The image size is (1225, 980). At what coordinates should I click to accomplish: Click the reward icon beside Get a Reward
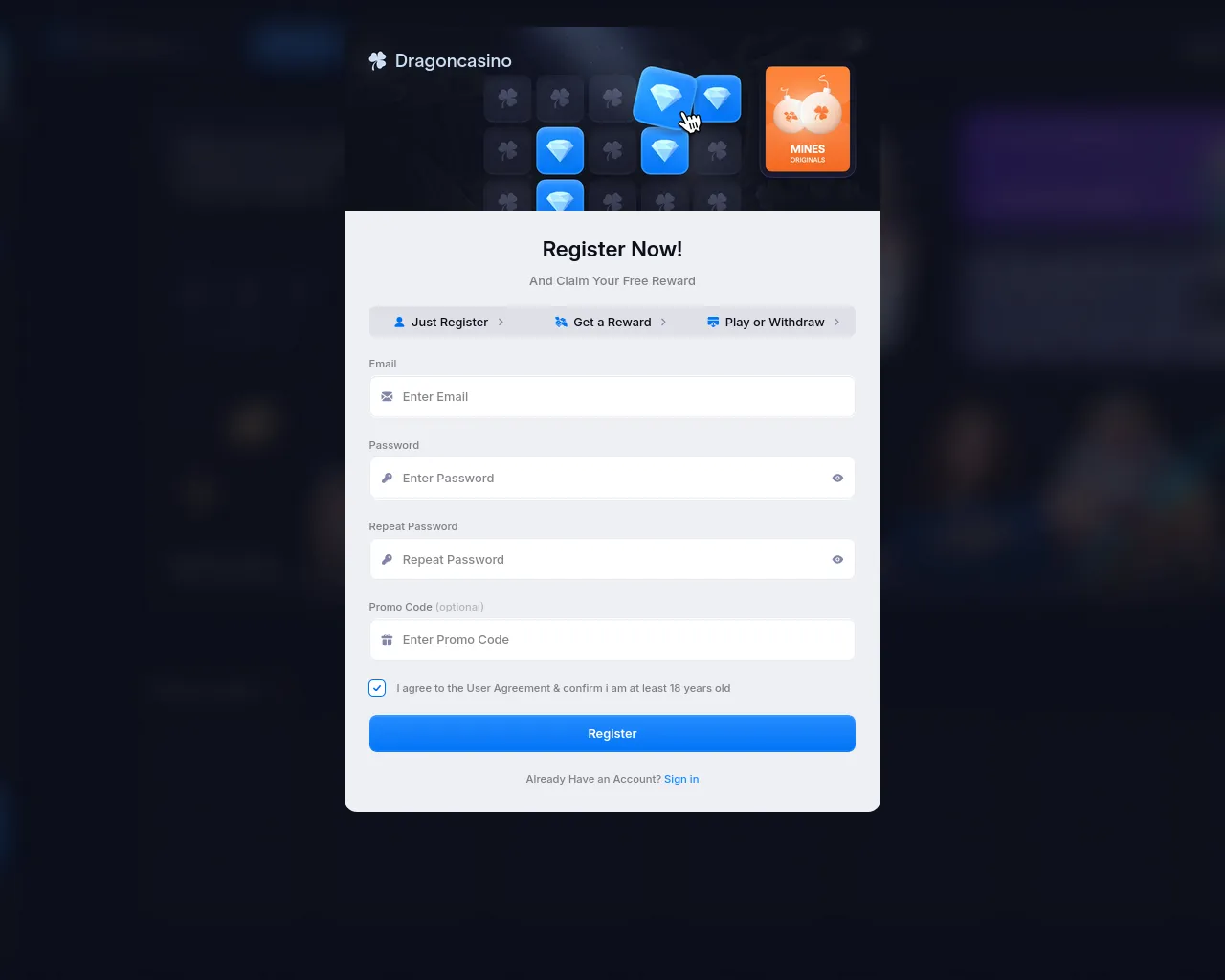click(561, 323)
